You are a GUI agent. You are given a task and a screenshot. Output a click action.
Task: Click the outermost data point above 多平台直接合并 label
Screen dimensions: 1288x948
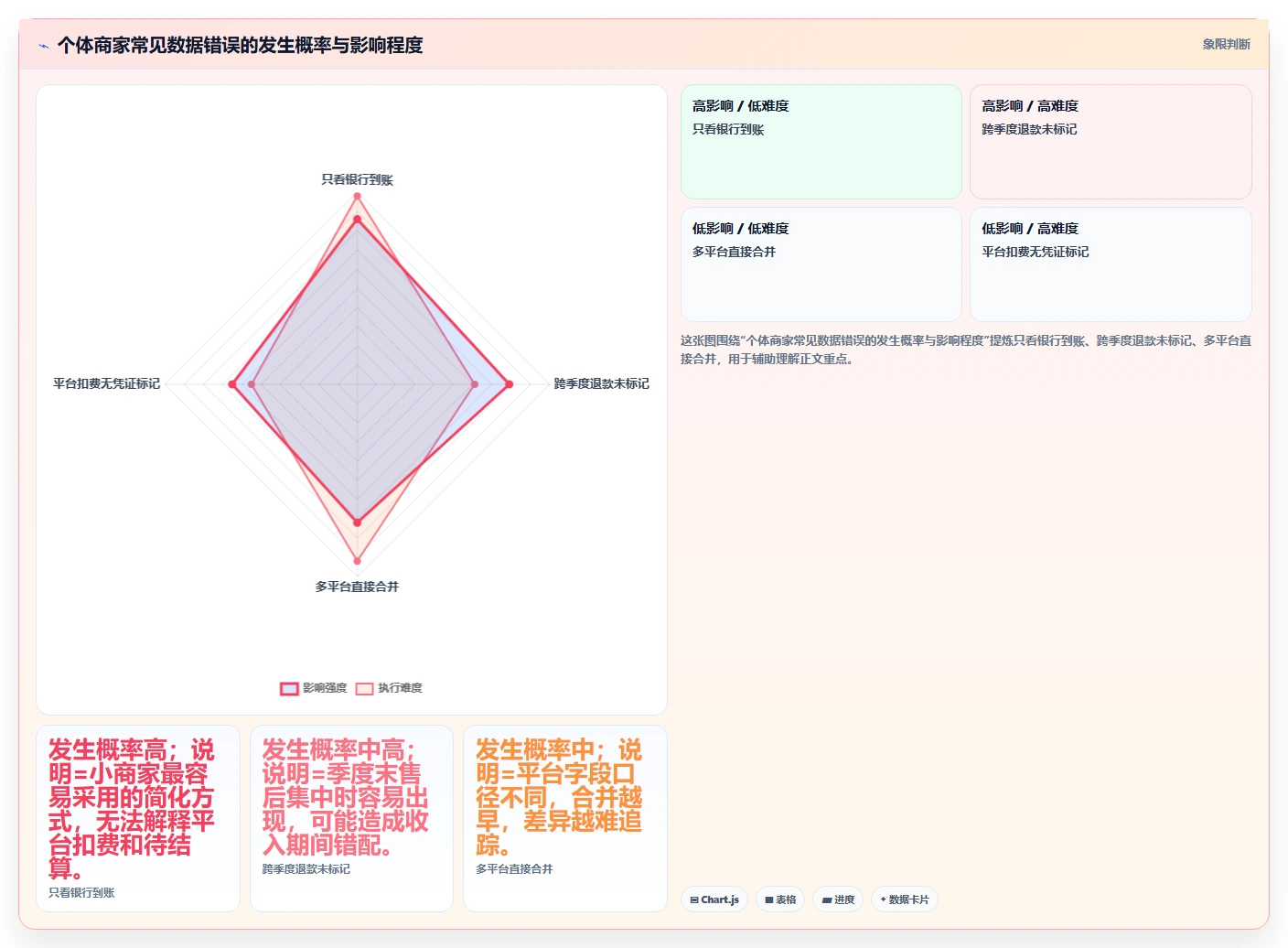tap(357, 561)
